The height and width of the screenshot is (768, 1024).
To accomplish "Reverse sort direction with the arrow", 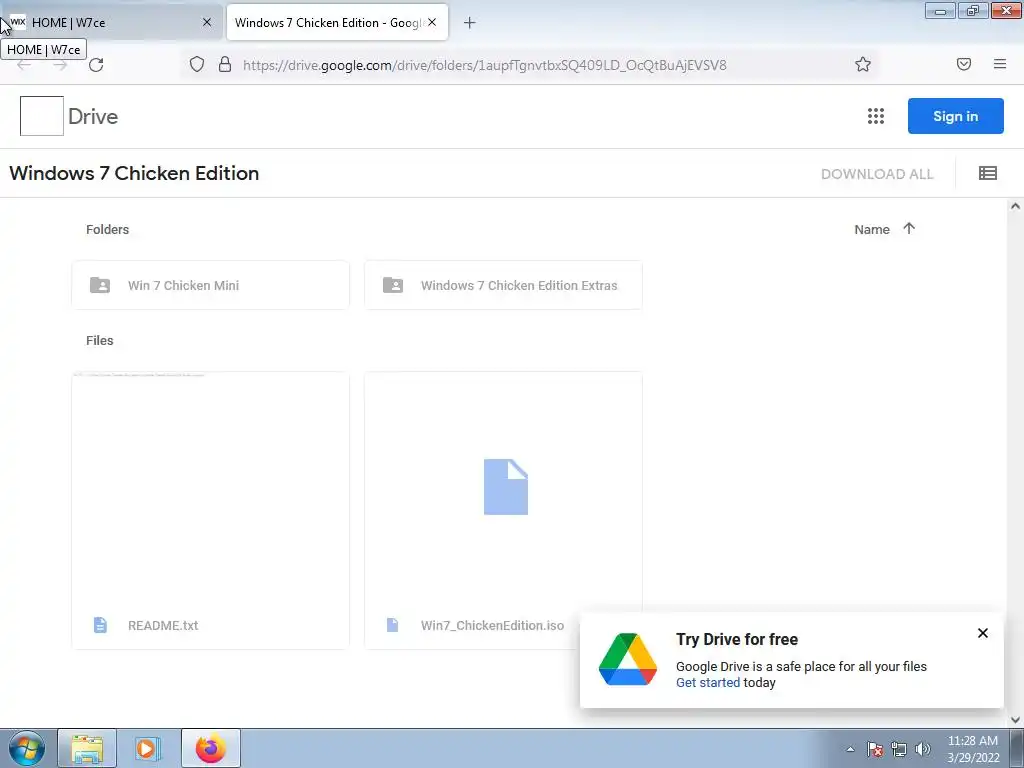I will point(909,229).
